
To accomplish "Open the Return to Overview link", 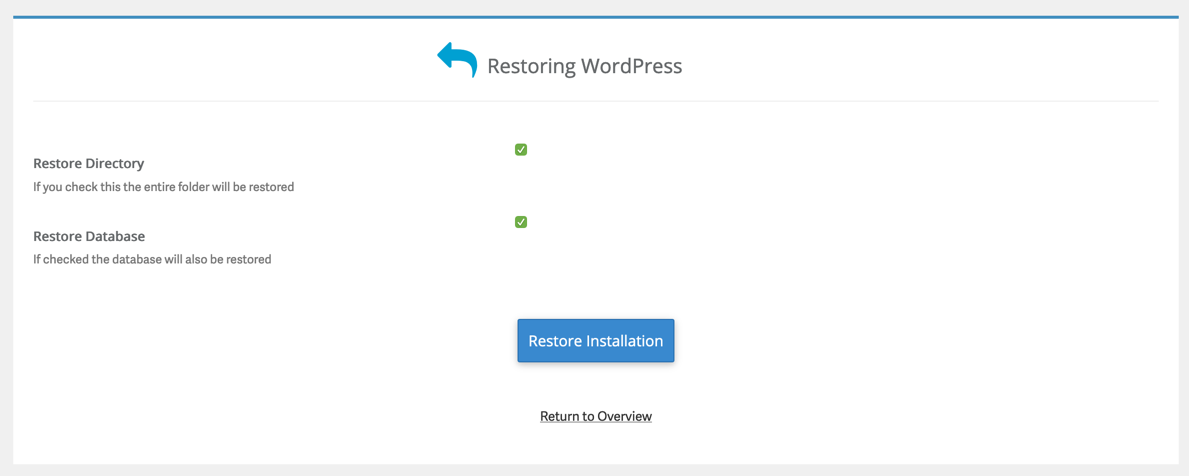I will 595,416.
